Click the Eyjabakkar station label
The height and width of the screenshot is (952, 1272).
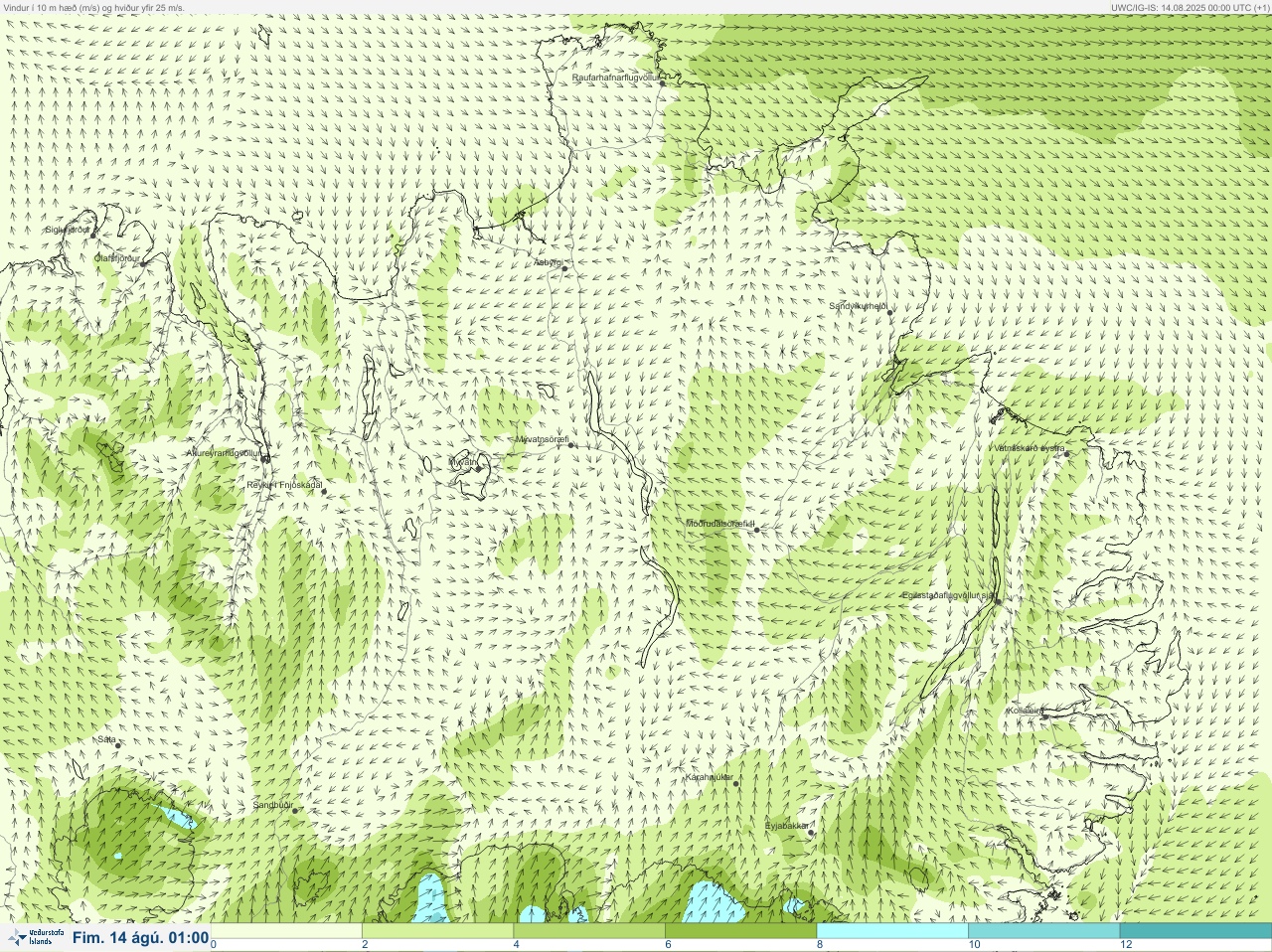pyautogui.click(x=787, y=826)
